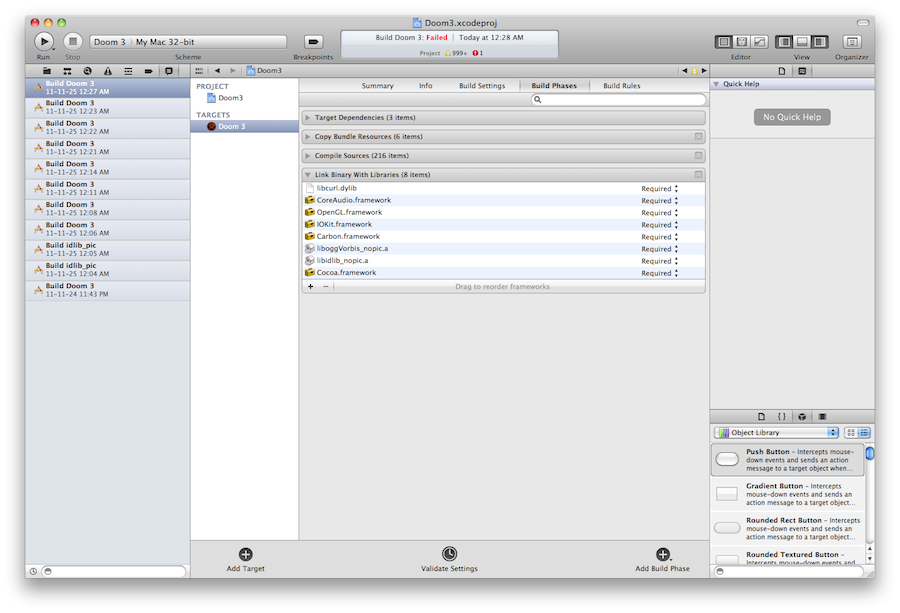This screenshot has width=900, height=613.
Task: Open the Info tab
Action: click(x=425, y=86)
